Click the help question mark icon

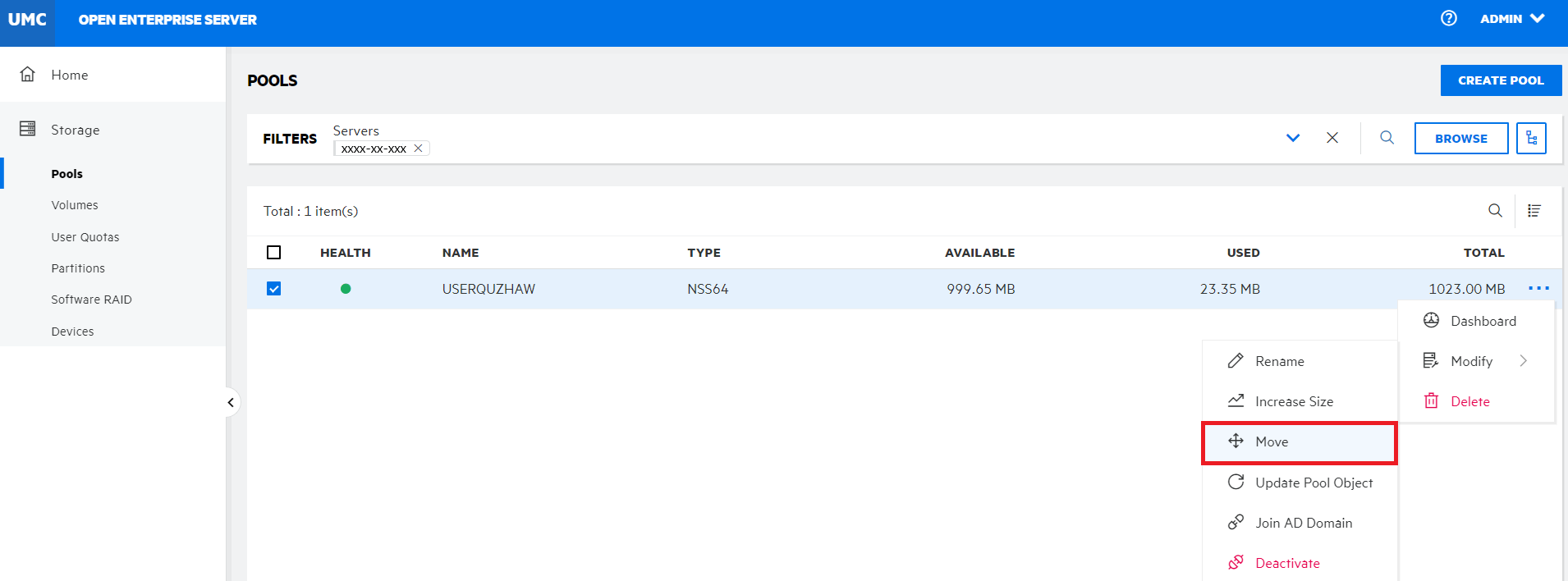click(x=1448, y=18)
